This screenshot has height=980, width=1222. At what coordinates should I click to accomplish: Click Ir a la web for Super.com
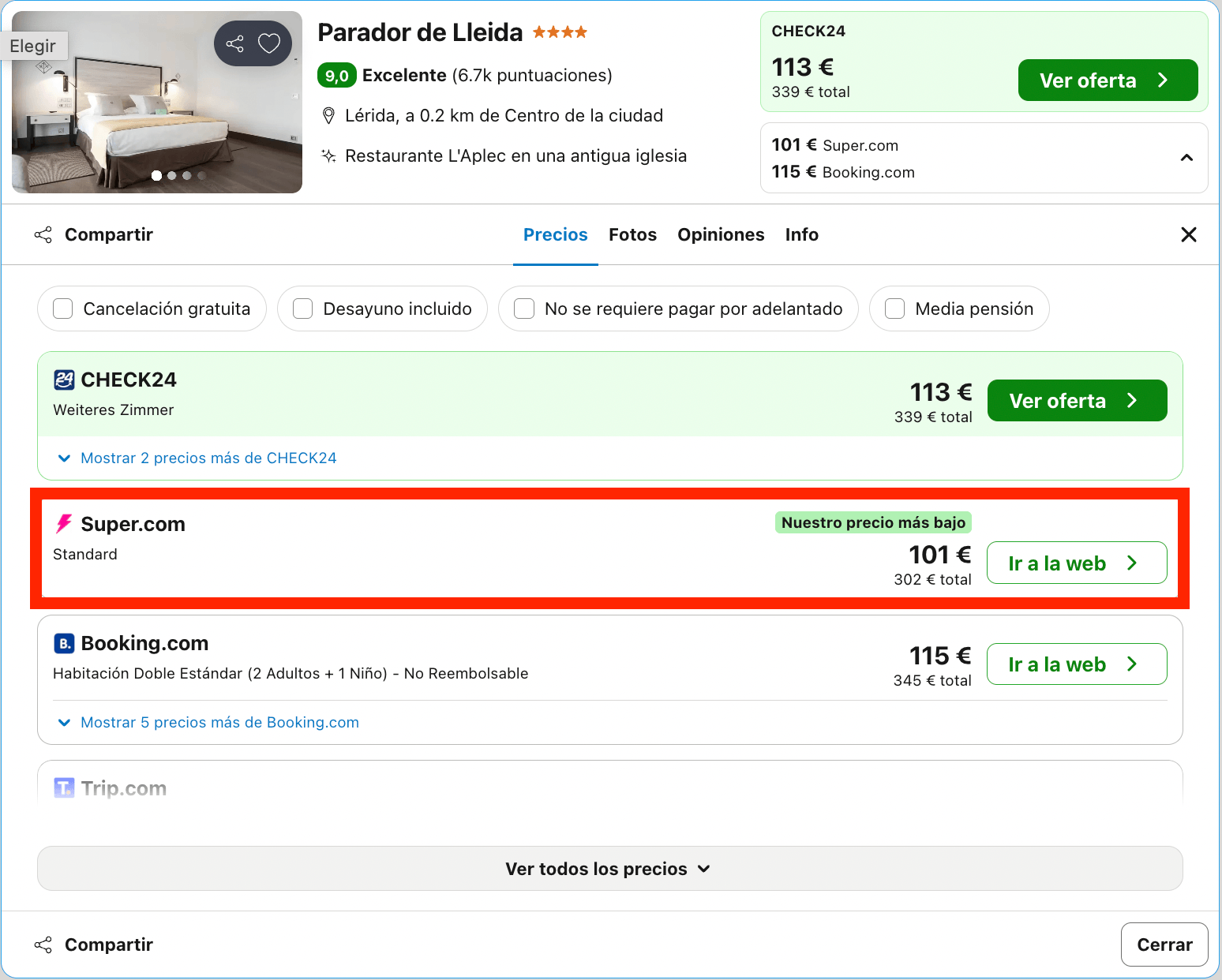(x=1077, y=563)
